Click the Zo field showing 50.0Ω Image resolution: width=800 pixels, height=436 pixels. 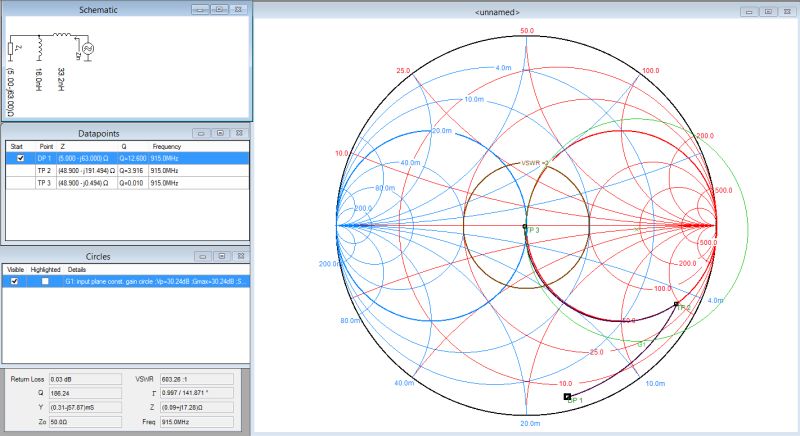pyautogui.click(x=85, y=422)
